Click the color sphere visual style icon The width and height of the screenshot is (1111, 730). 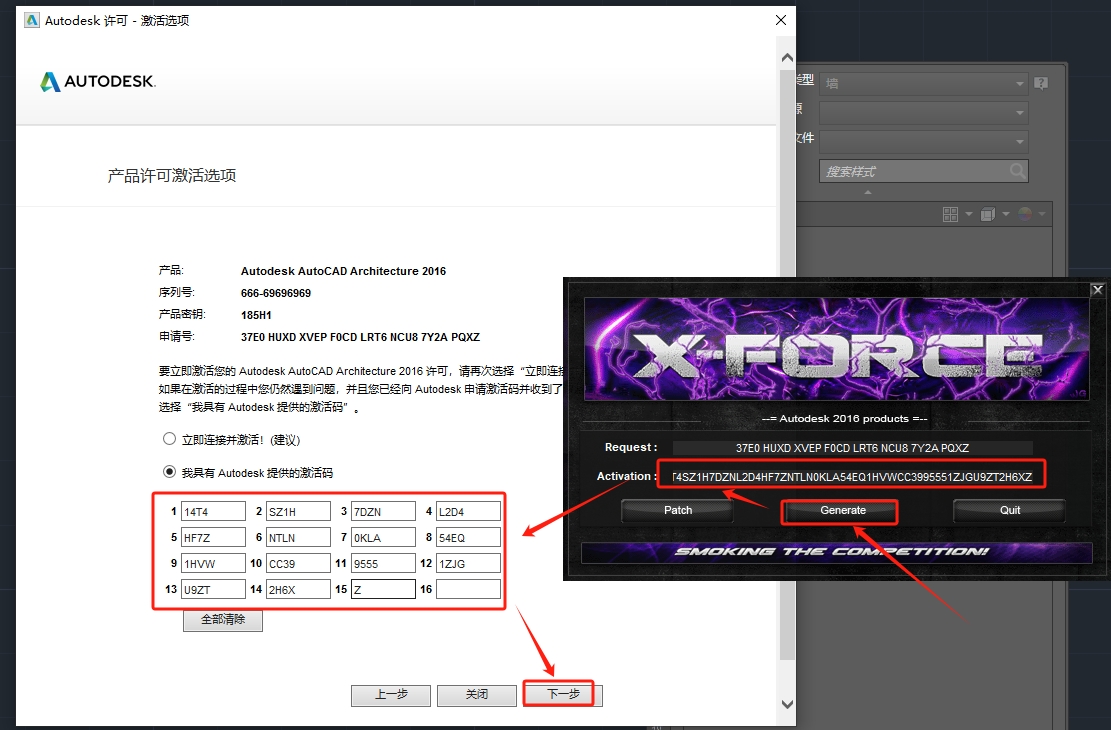(x=1025, y=214)
